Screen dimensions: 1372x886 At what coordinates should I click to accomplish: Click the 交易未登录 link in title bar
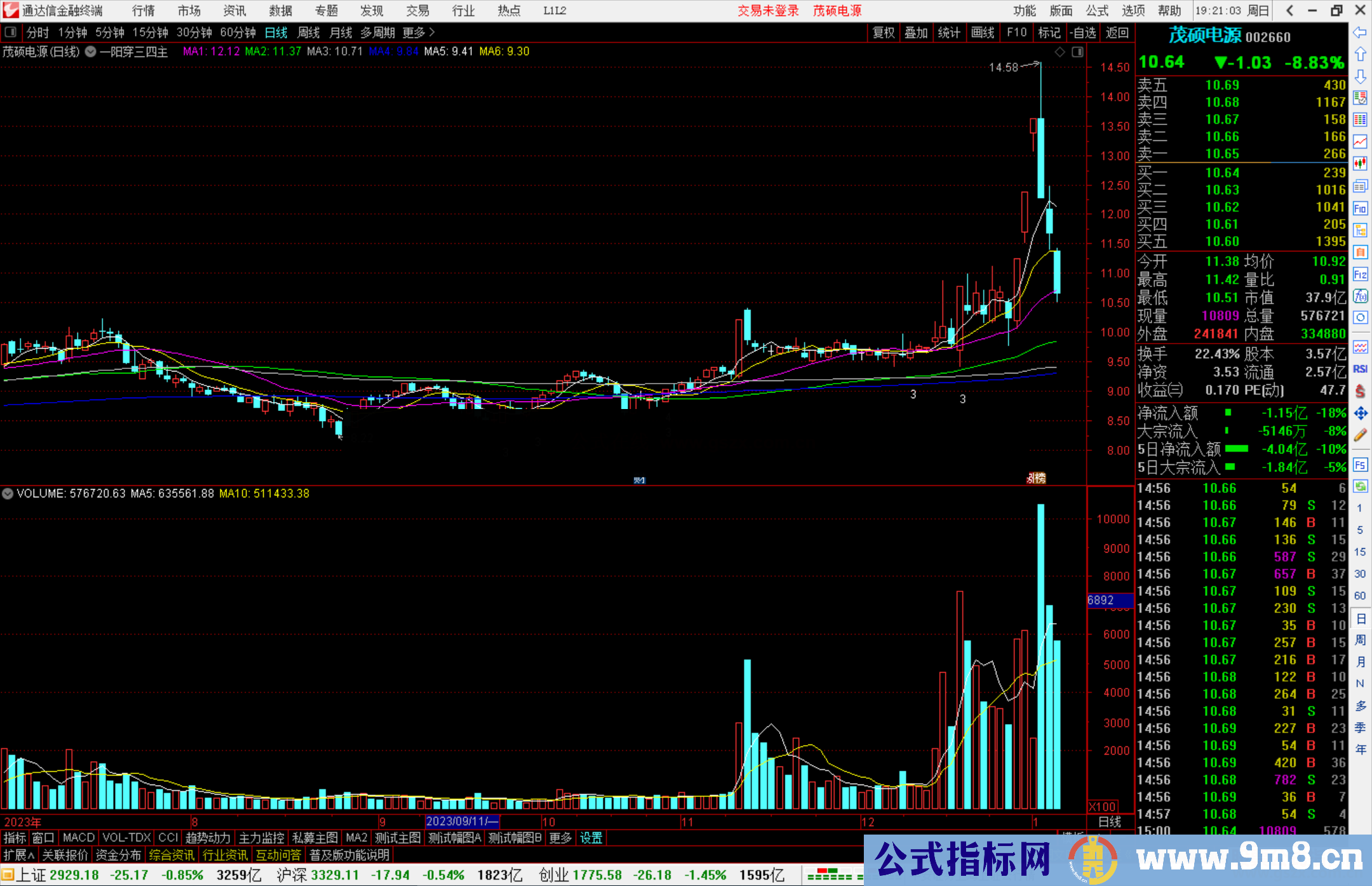[767, 11]
